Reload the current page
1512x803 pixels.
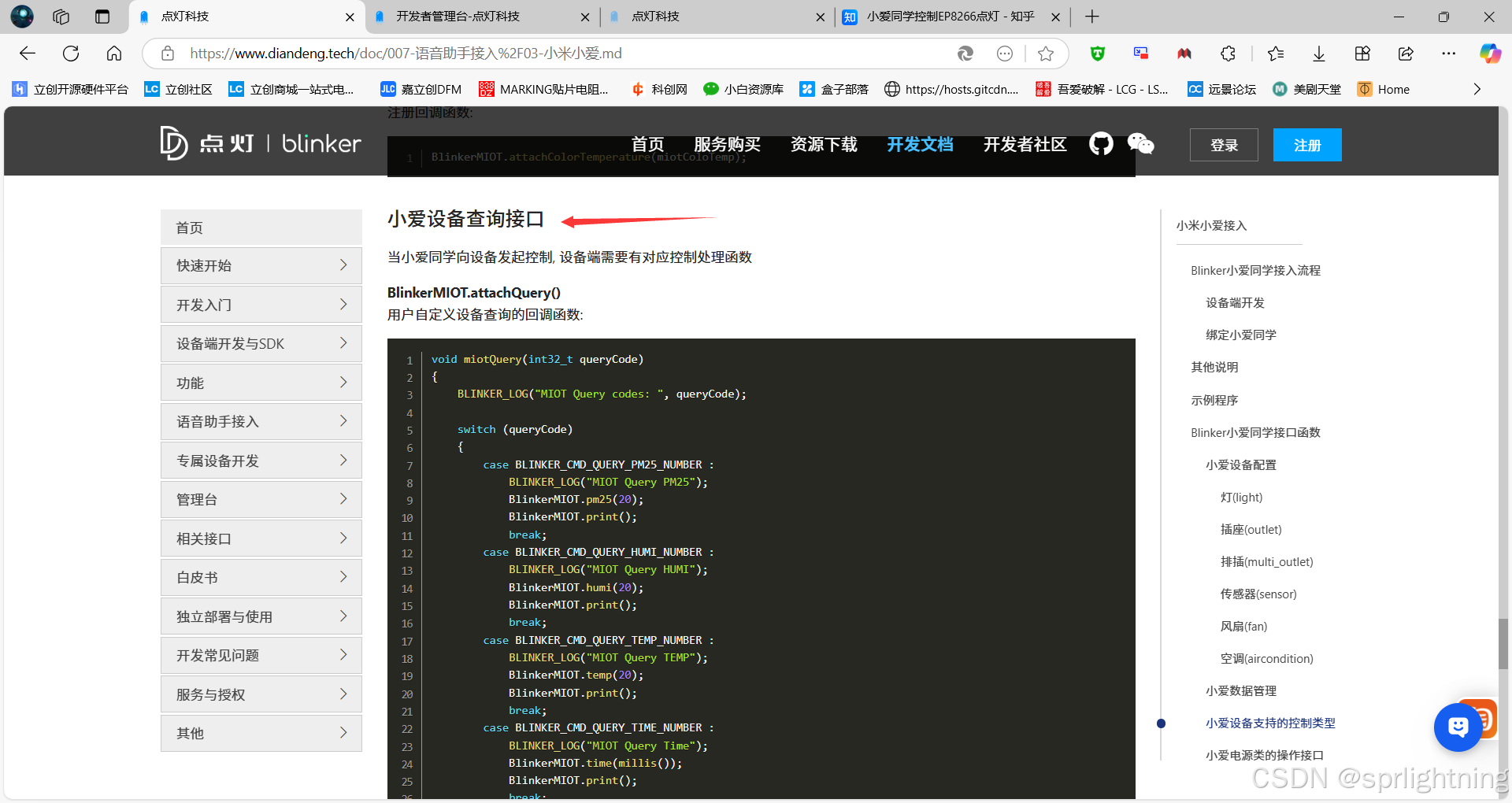tap(71, 54)
